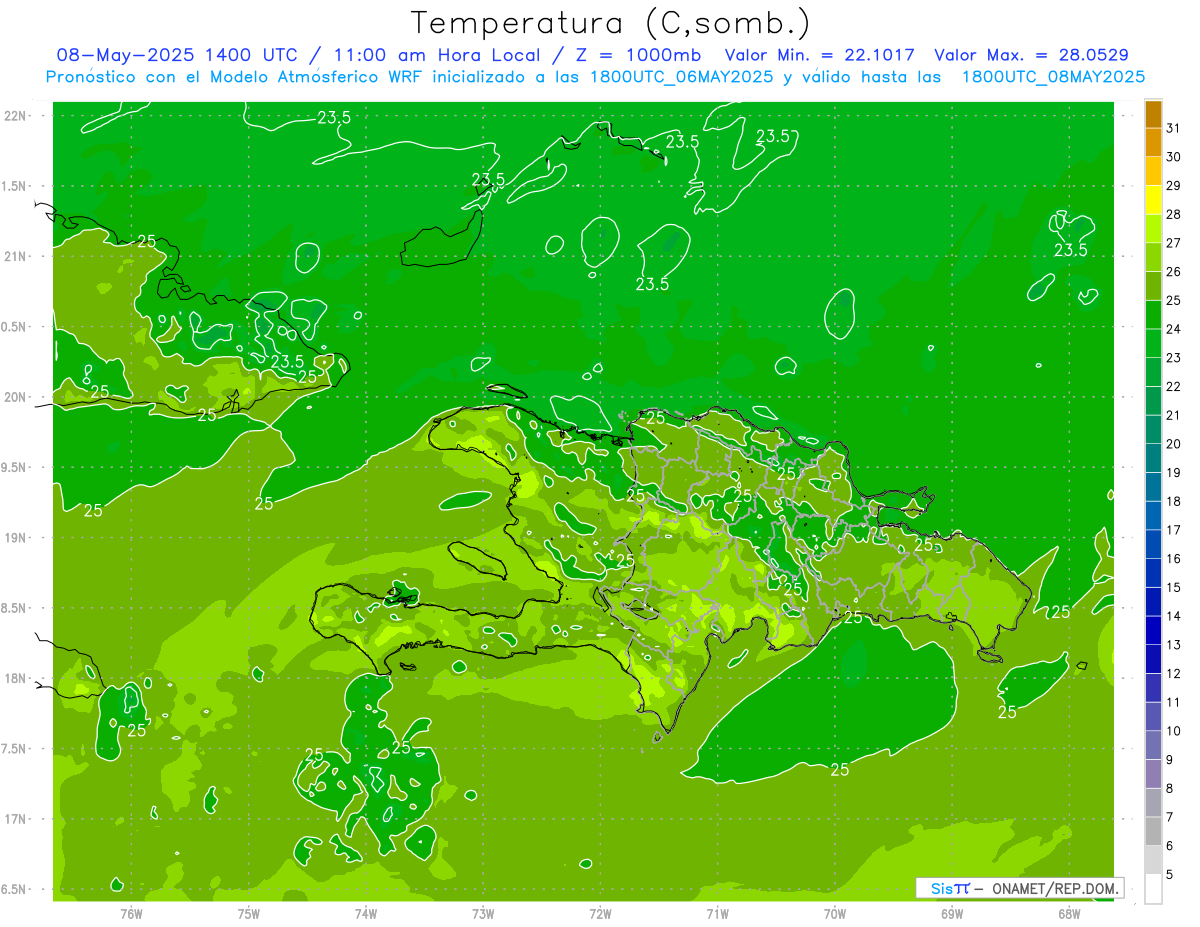This screenshot has width=1200, height=927.
Task: Click the '76W' longitude axis label
Action: coord(131,913)
